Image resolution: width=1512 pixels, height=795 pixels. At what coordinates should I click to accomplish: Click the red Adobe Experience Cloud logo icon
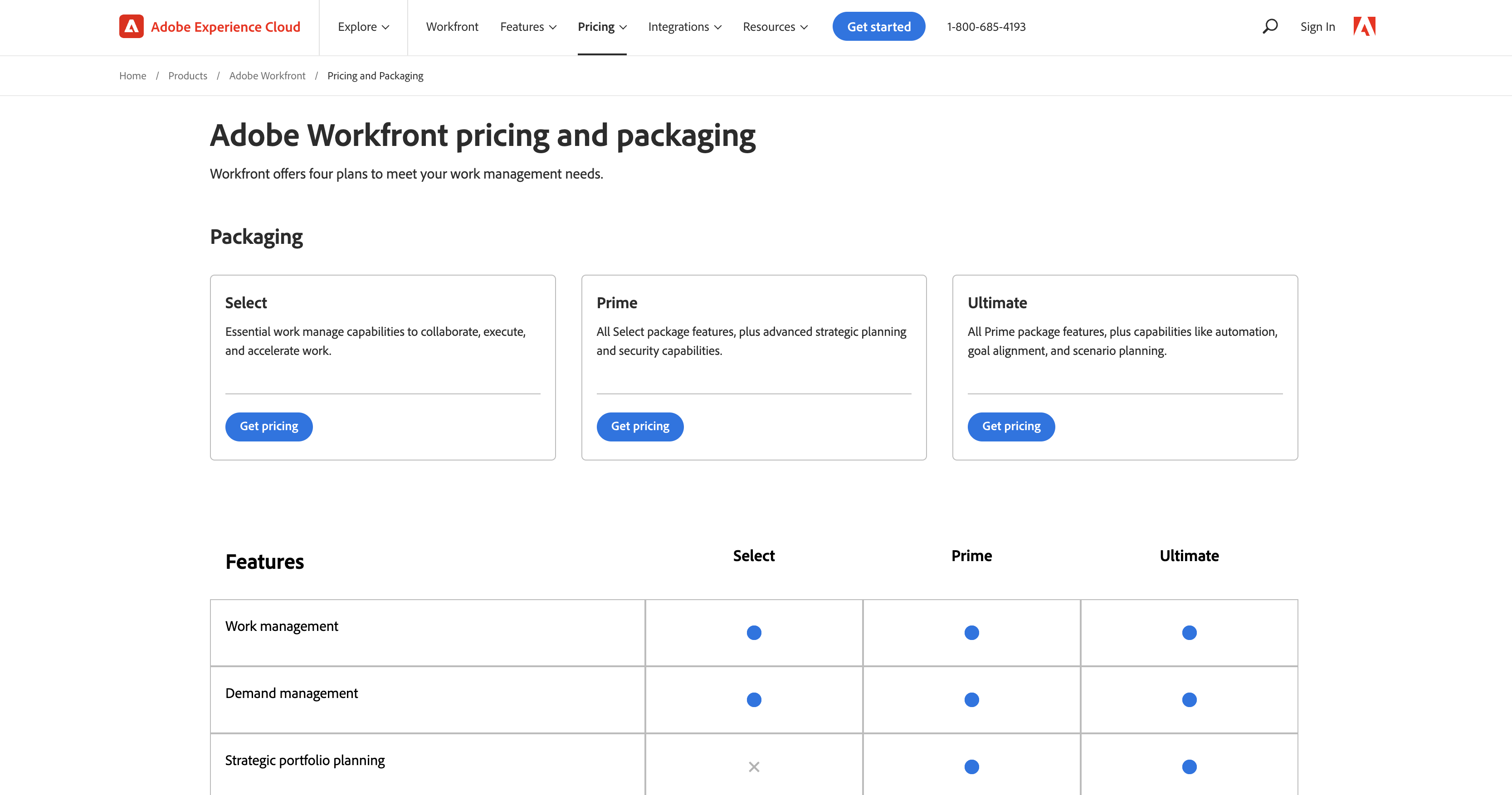coord(131,26)
